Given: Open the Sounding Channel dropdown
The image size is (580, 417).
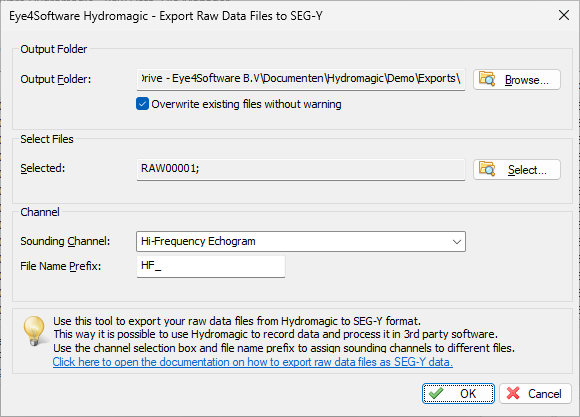Looking at the screenshot, I should (x=301, y=242).
